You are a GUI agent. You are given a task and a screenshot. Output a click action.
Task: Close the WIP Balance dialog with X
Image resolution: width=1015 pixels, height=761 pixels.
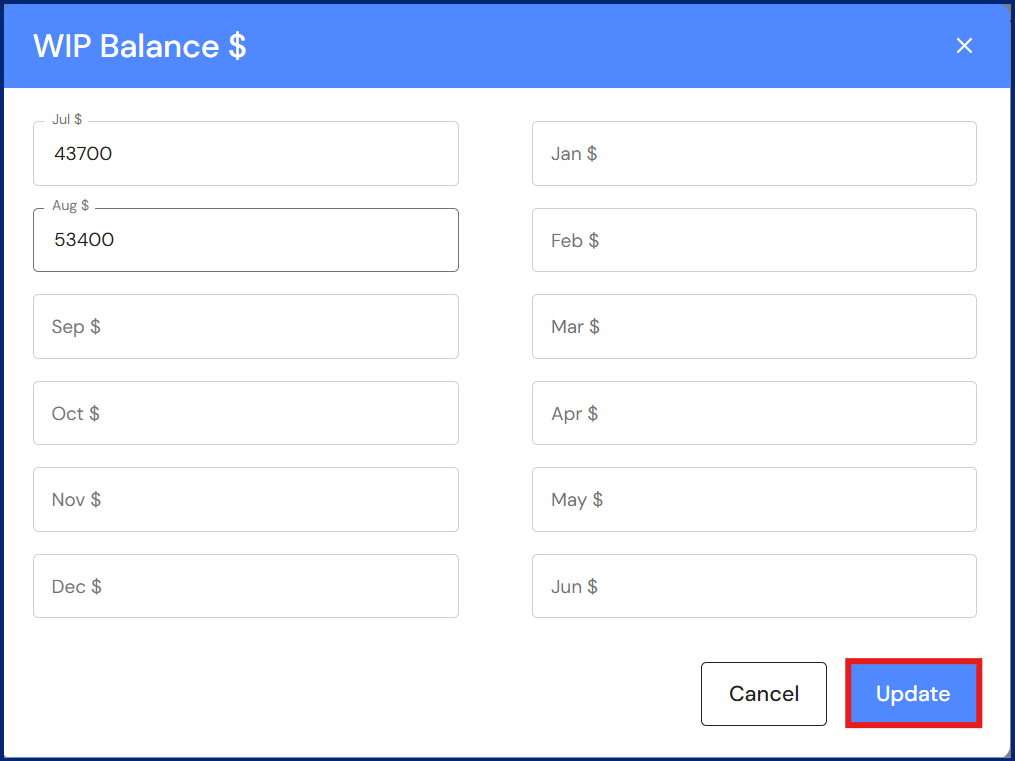coord(964,46)
